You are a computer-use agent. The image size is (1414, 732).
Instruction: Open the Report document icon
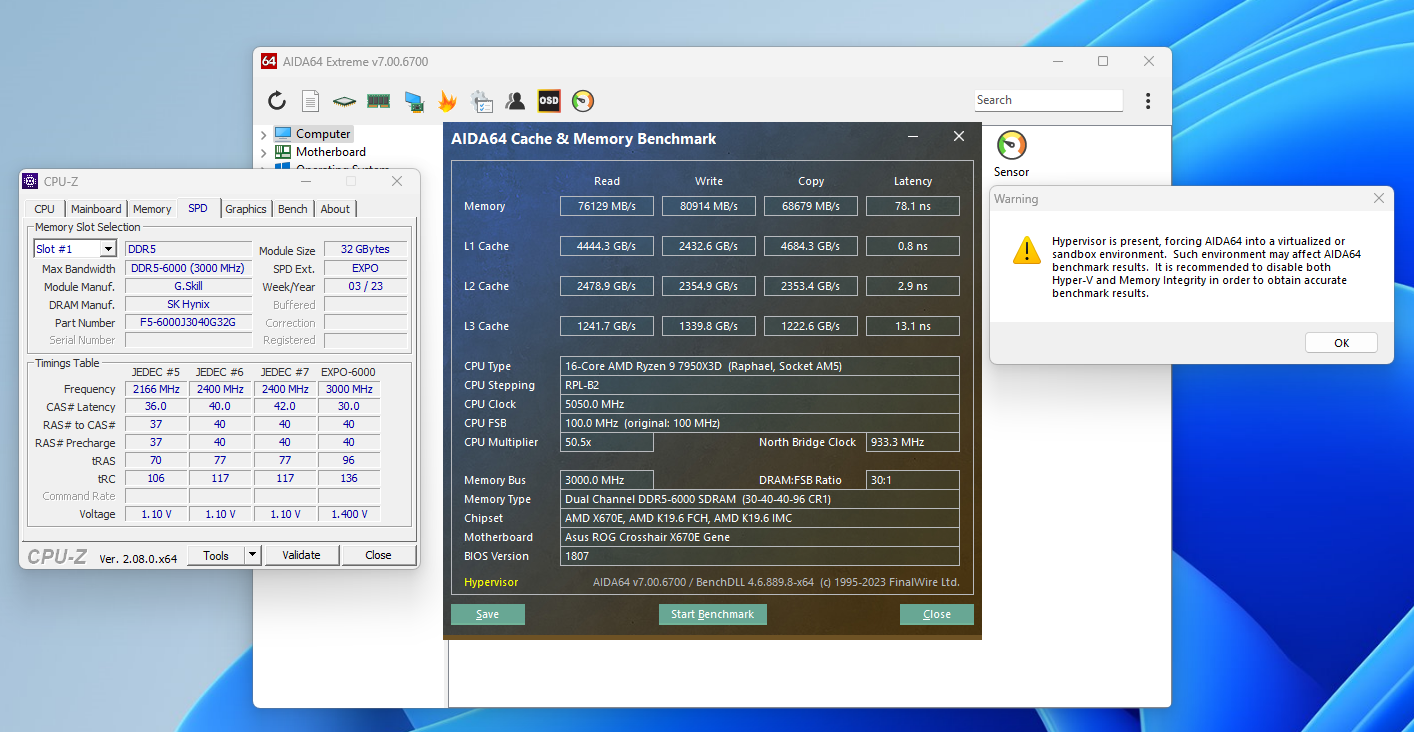coord(311,101)
